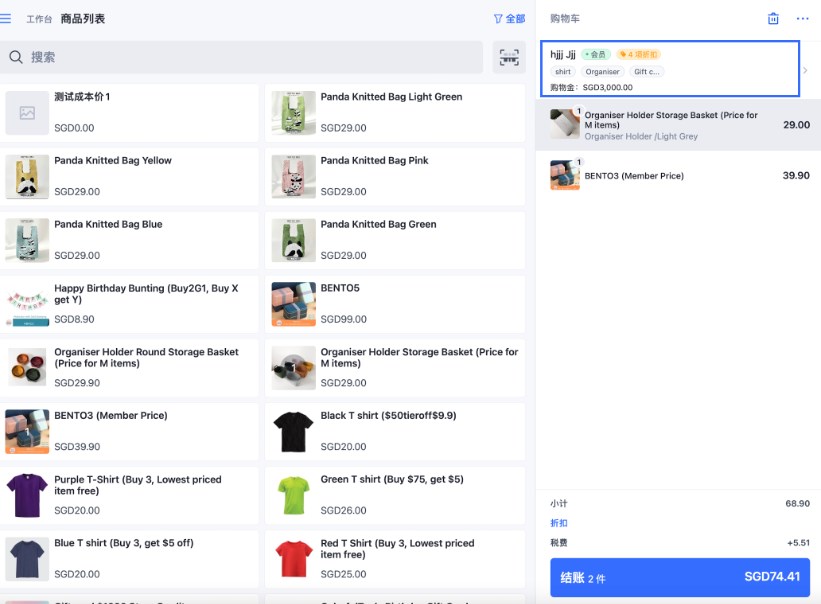Select the BENTO5 product thumbnail

click(x=294, y=304)
